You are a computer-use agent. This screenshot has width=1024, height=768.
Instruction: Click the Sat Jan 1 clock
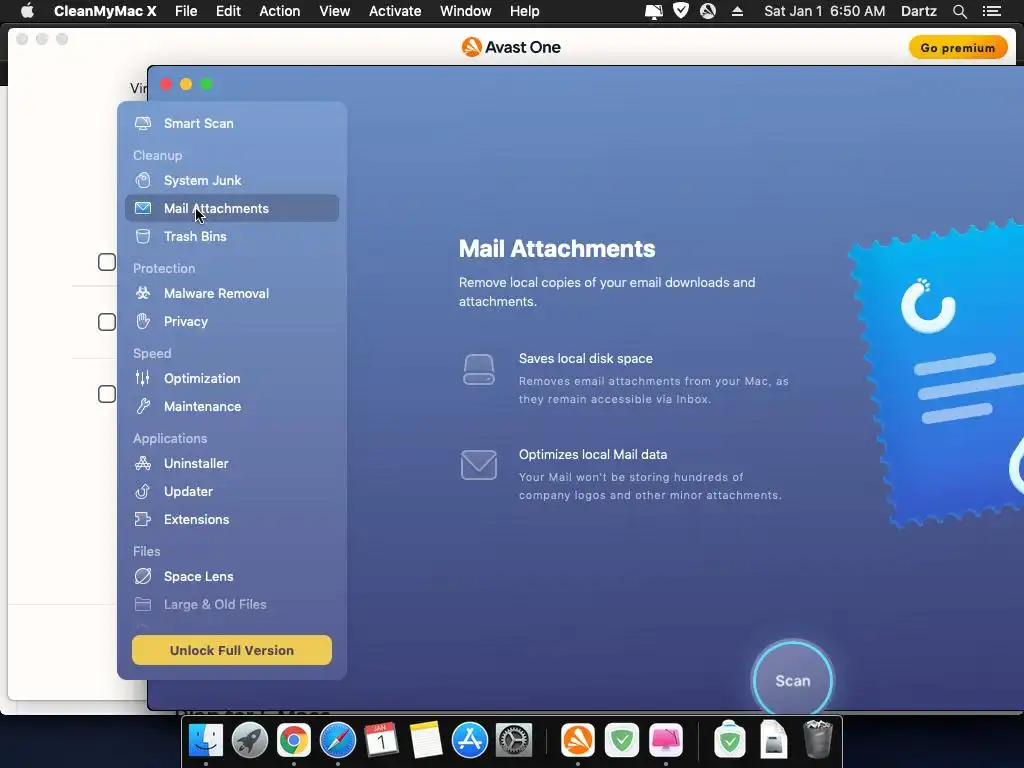(825, 11)
